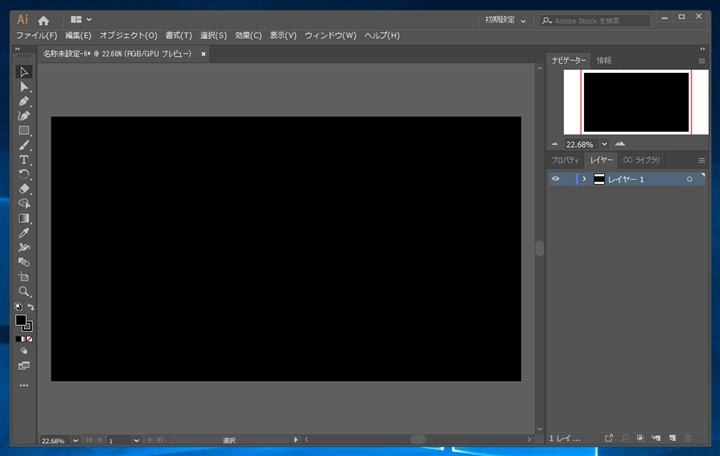Open artboard number dropdown
Screen dimensions: 720x456
[x=136, y=440]
